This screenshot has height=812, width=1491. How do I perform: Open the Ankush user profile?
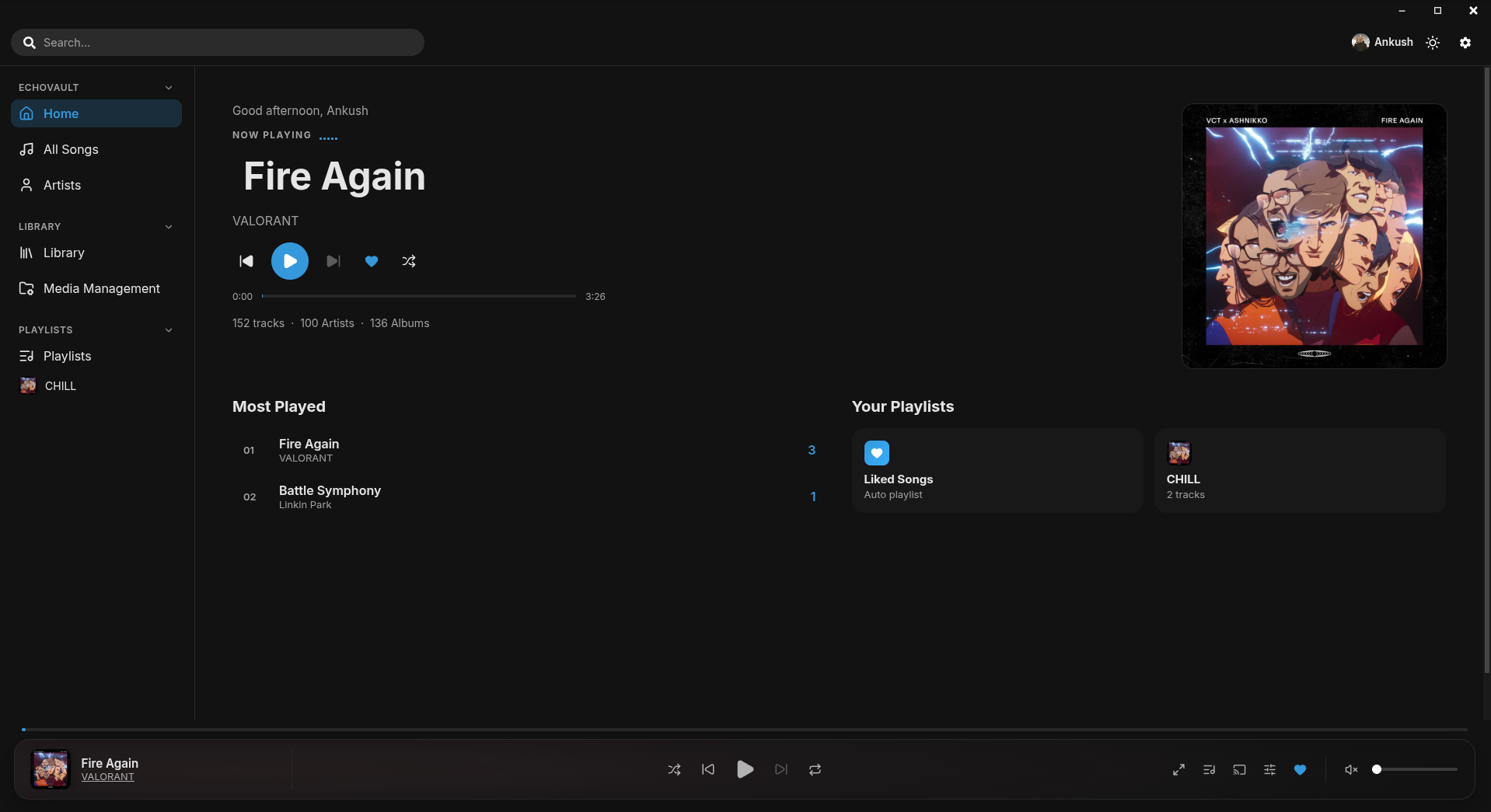click(x=1382, y=42)
